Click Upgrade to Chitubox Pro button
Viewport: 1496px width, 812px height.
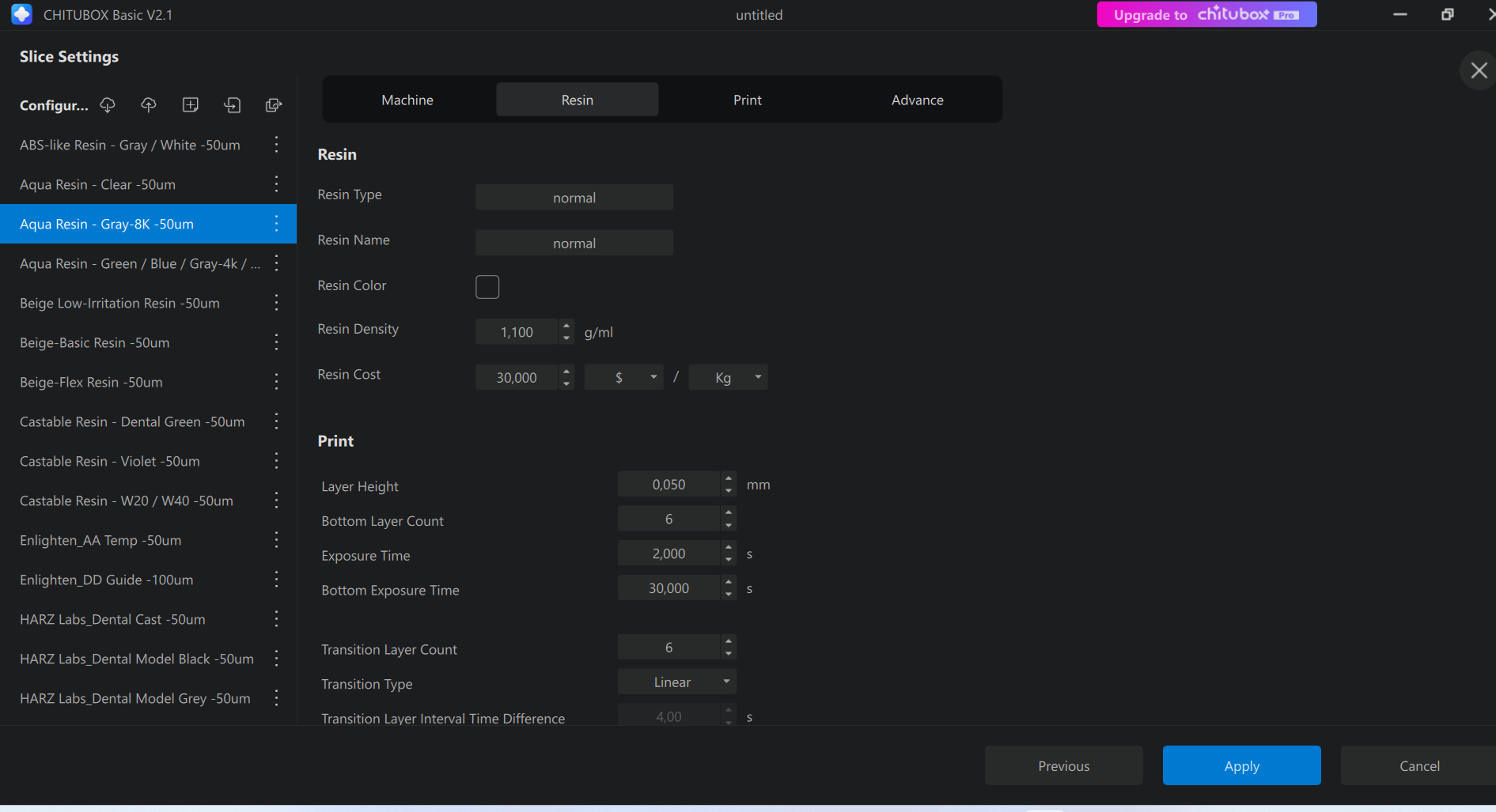coord(1207,14)
